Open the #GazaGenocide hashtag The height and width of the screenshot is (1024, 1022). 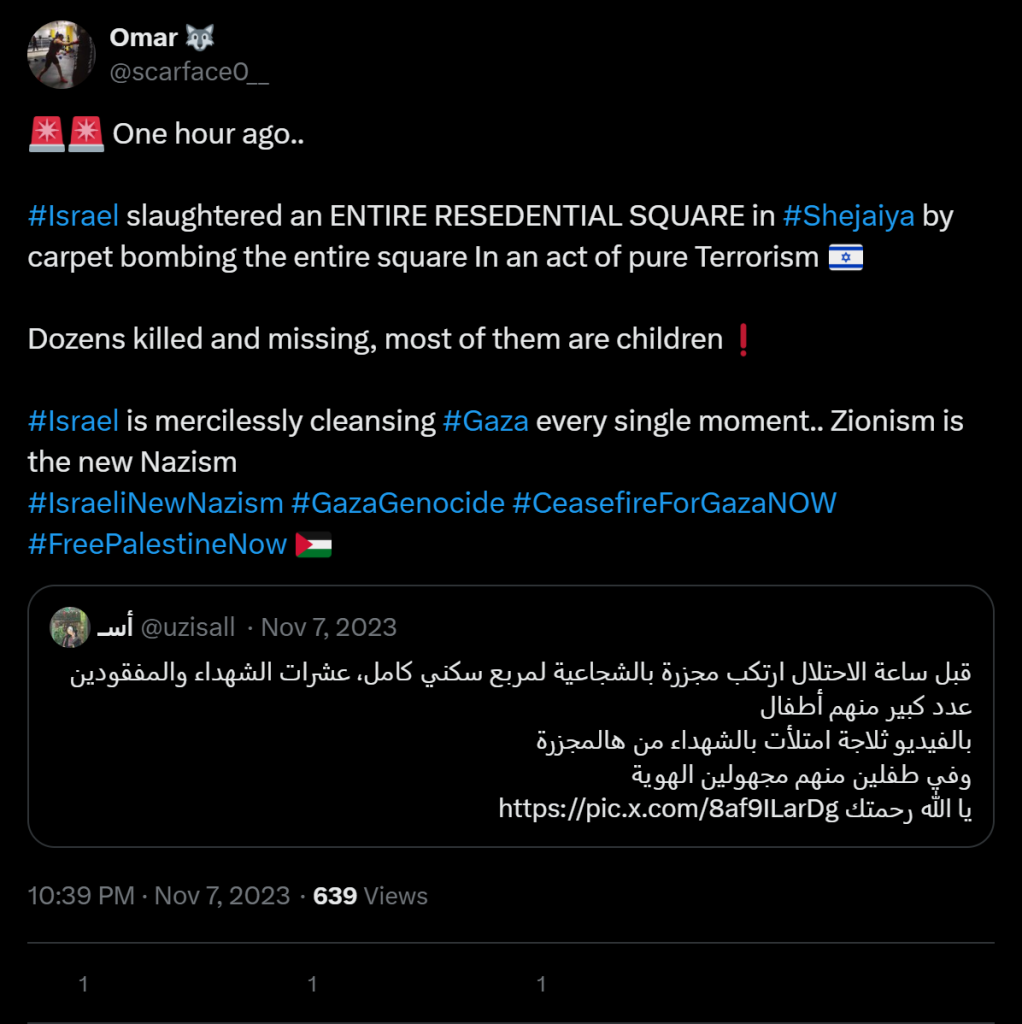tap(398, 502)
